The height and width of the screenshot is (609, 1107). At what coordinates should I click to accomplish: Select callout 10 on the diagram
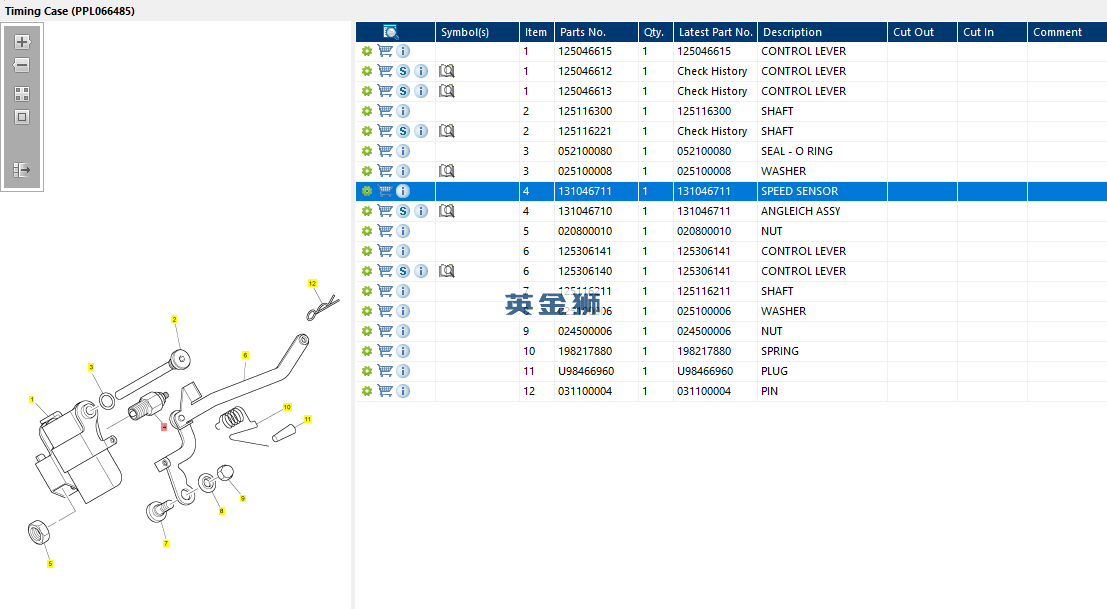tap(287, 407)
